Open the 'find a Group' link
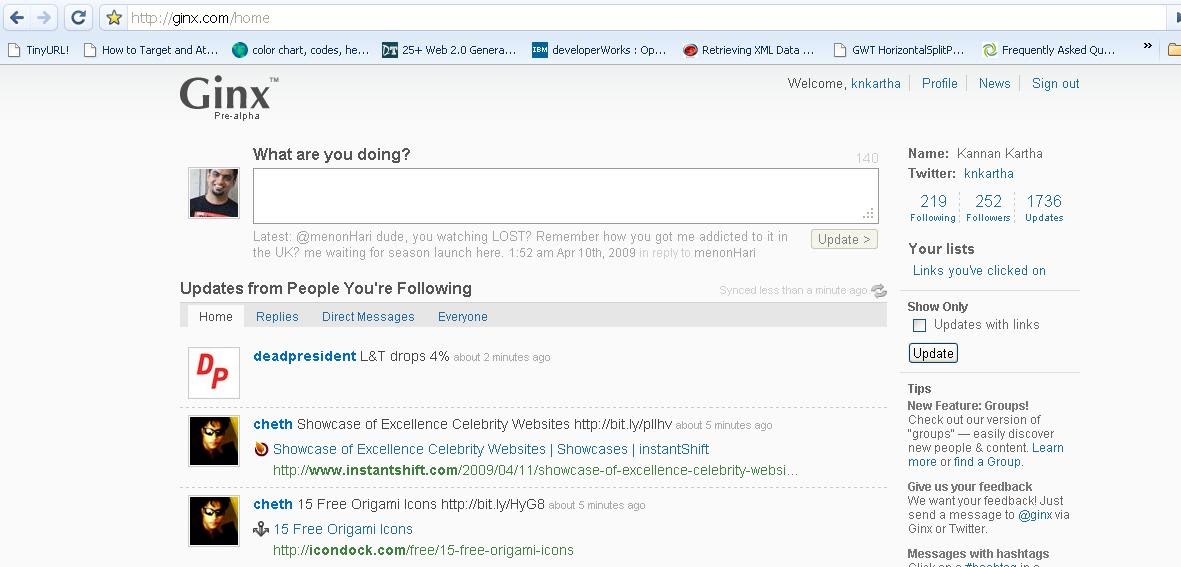This screenshot has height=567, width=1181. coord(987,462)
